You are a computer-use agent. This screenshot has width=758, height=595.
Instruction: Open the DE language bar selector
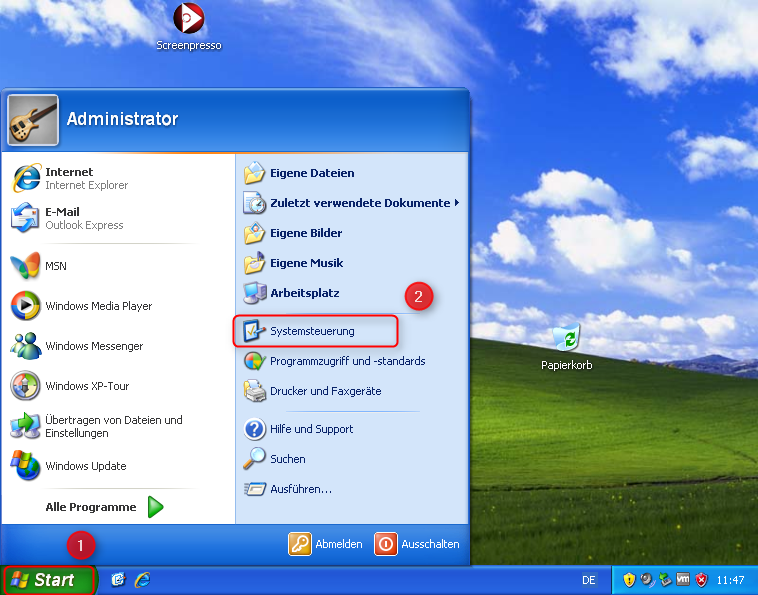pyautogui.click(x=589, y=580)
